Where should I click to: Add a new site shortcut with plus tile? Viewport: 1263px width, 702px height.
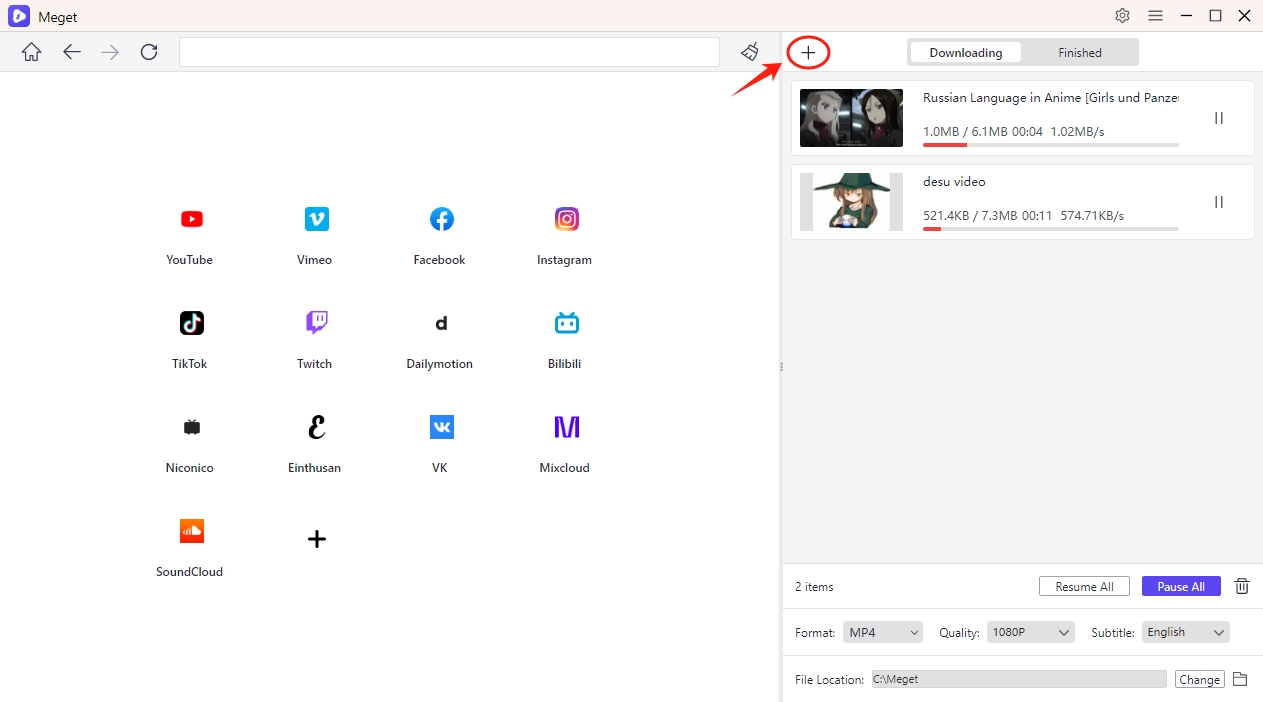coord(316,539)
